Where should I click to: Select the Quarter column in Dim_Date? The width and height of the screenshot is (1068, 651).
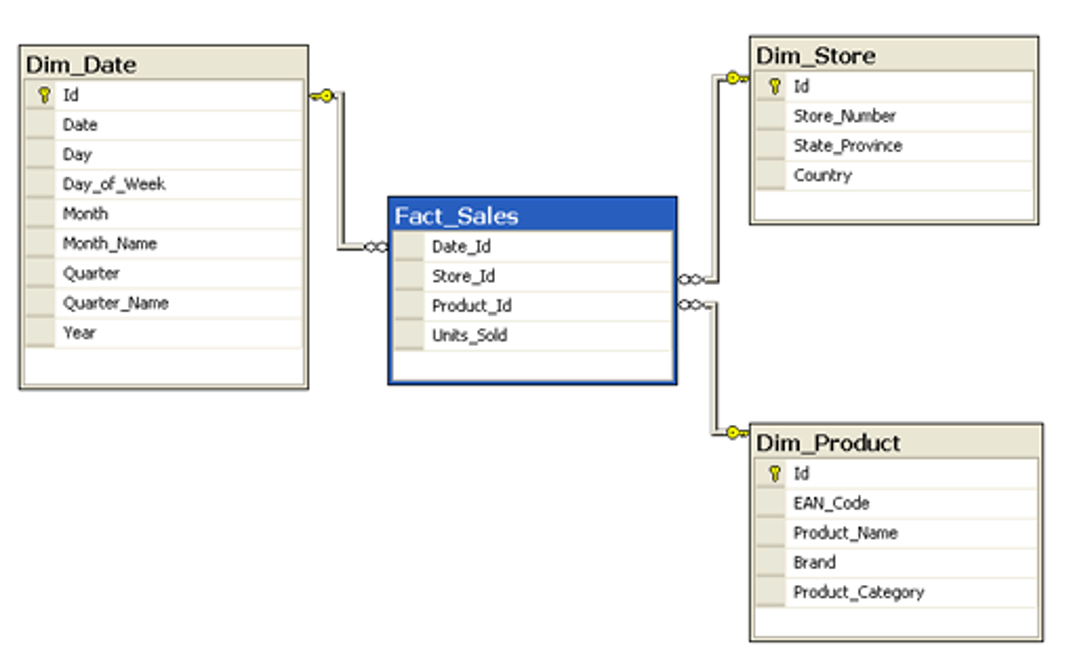[163, 273]
